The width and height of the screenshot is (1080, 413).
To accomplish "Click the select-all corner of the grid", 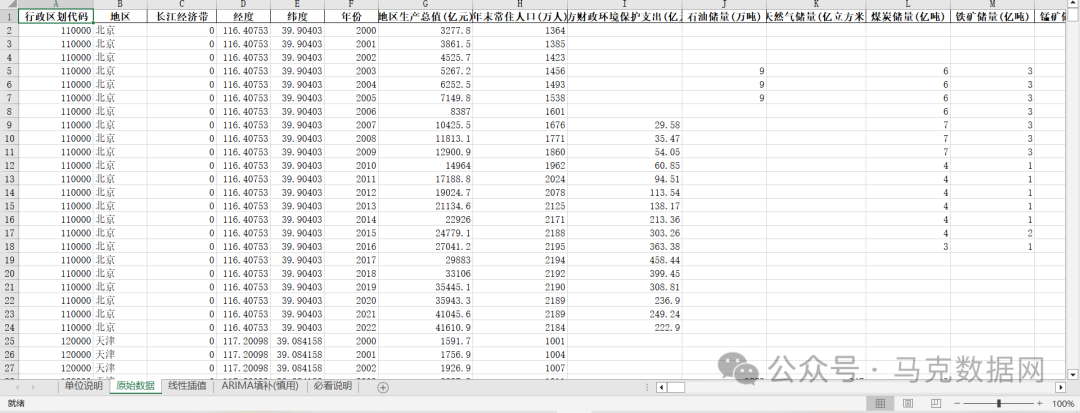I will 8,4.
